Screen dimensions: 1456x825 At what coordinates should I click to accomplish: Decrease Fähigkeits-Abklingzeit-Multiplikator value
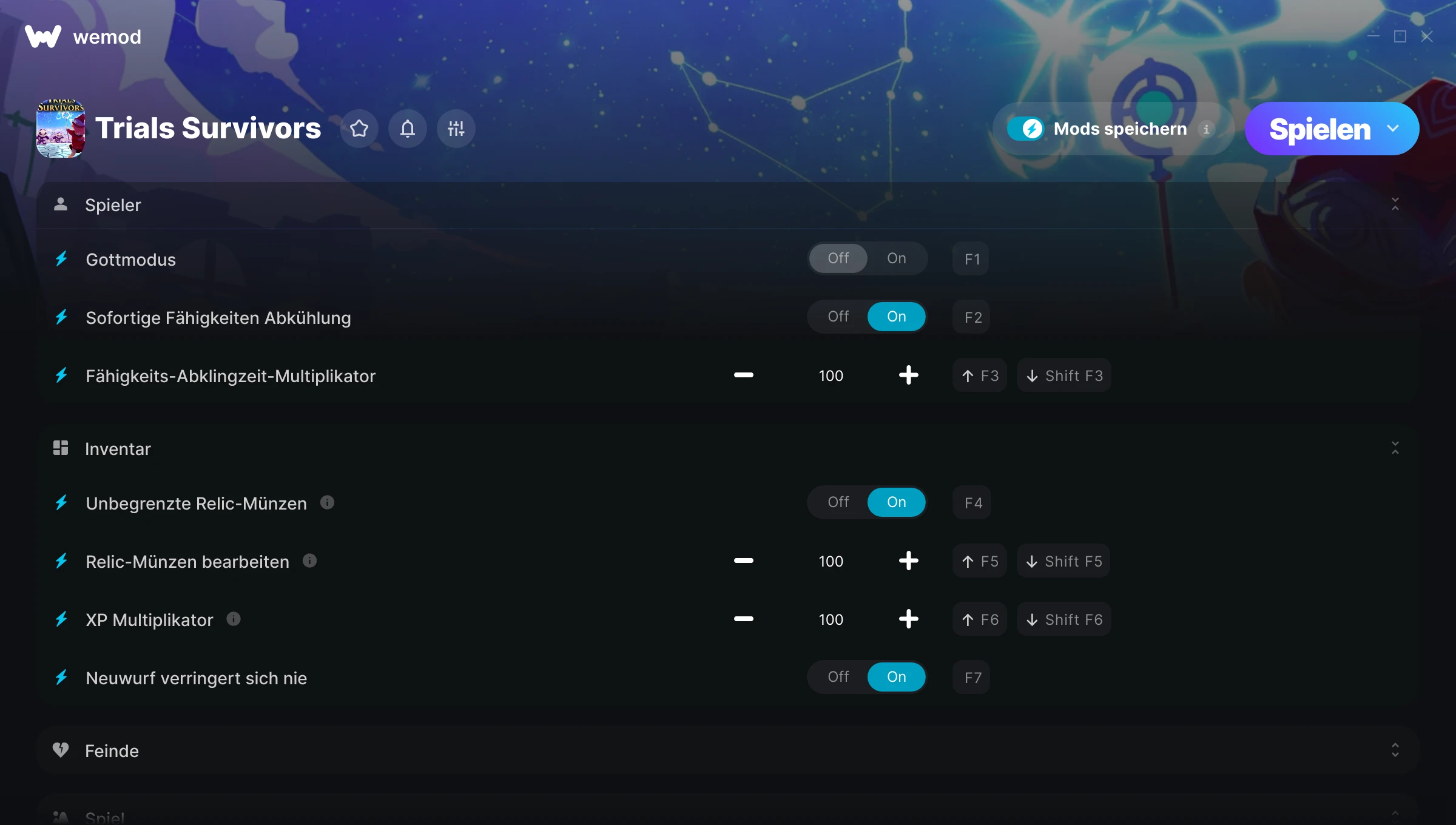point(744,375)
